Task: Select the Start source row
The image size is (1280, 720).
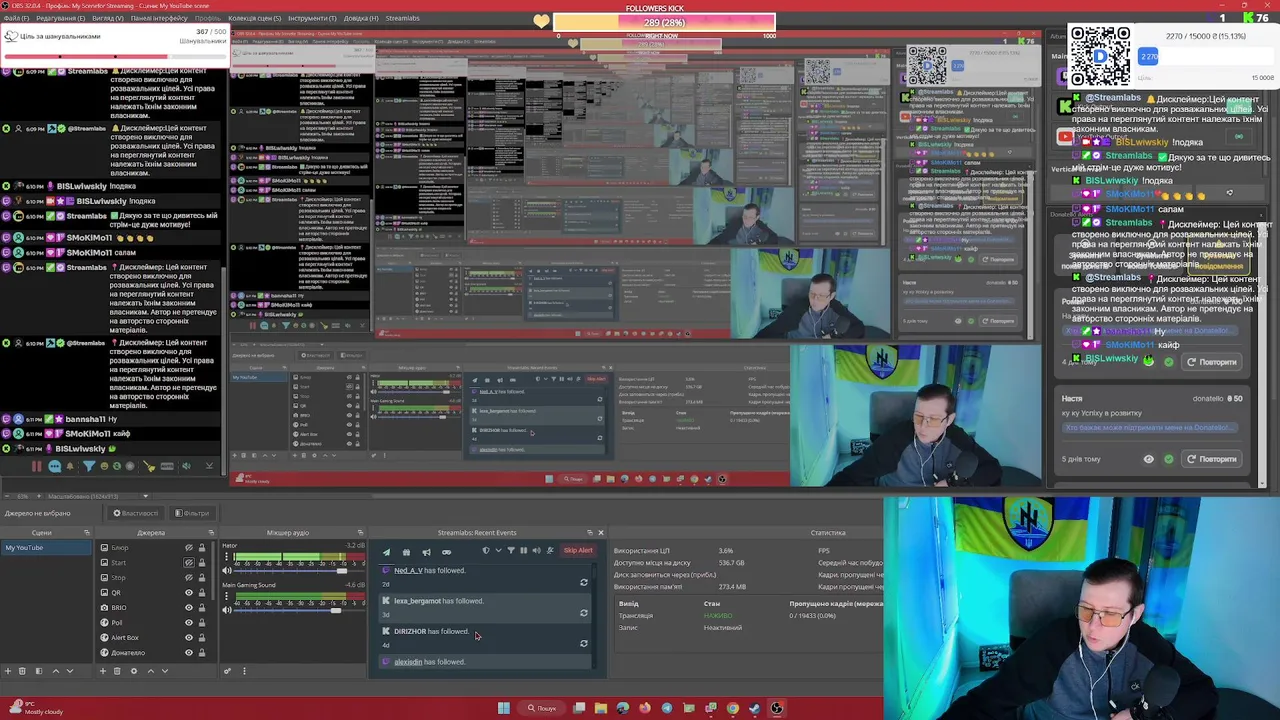Action: tap(153, 563)
